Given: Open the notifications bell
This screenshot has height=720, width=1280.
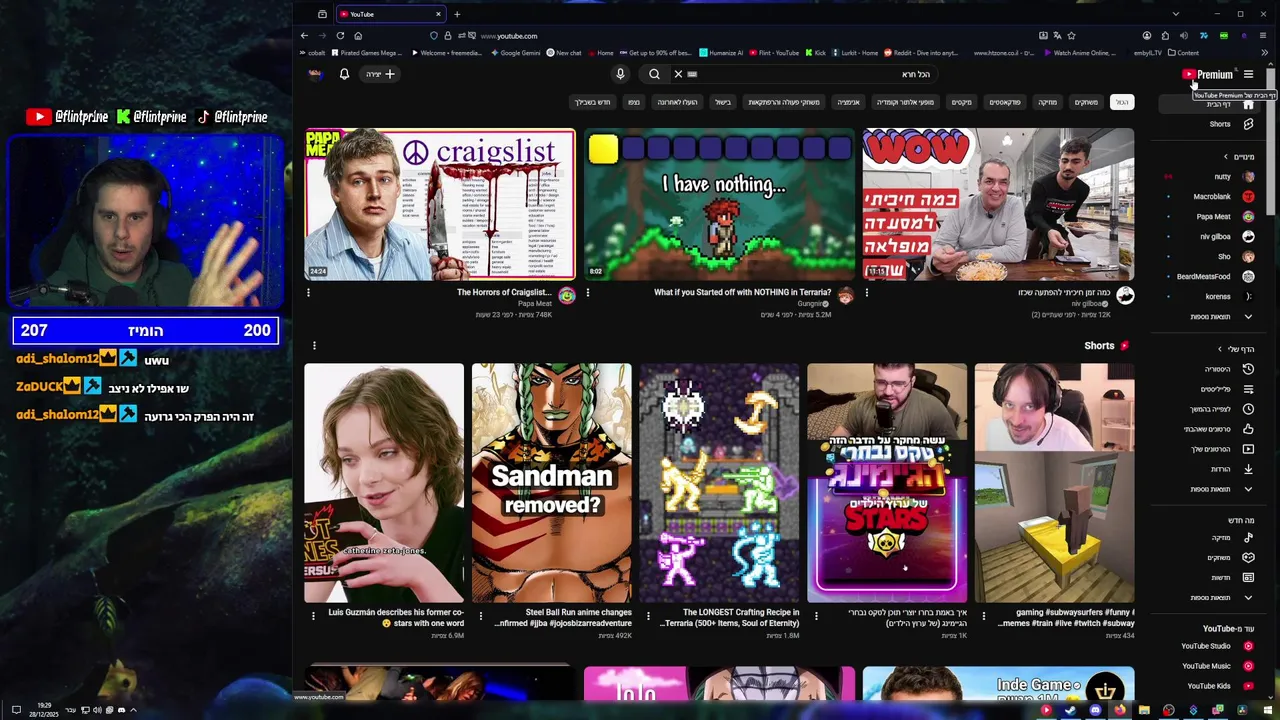Looking at the screenshot, I should click(344, 74).
